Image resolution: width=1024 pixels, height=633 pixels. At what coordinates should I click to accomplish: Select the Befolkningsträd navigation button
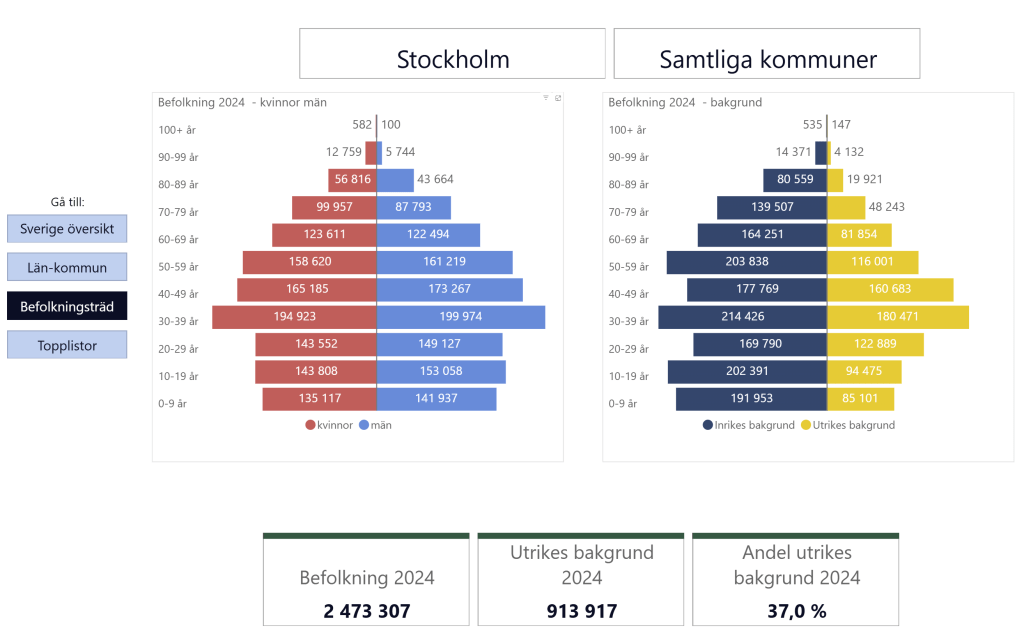(x=67, y=306)
